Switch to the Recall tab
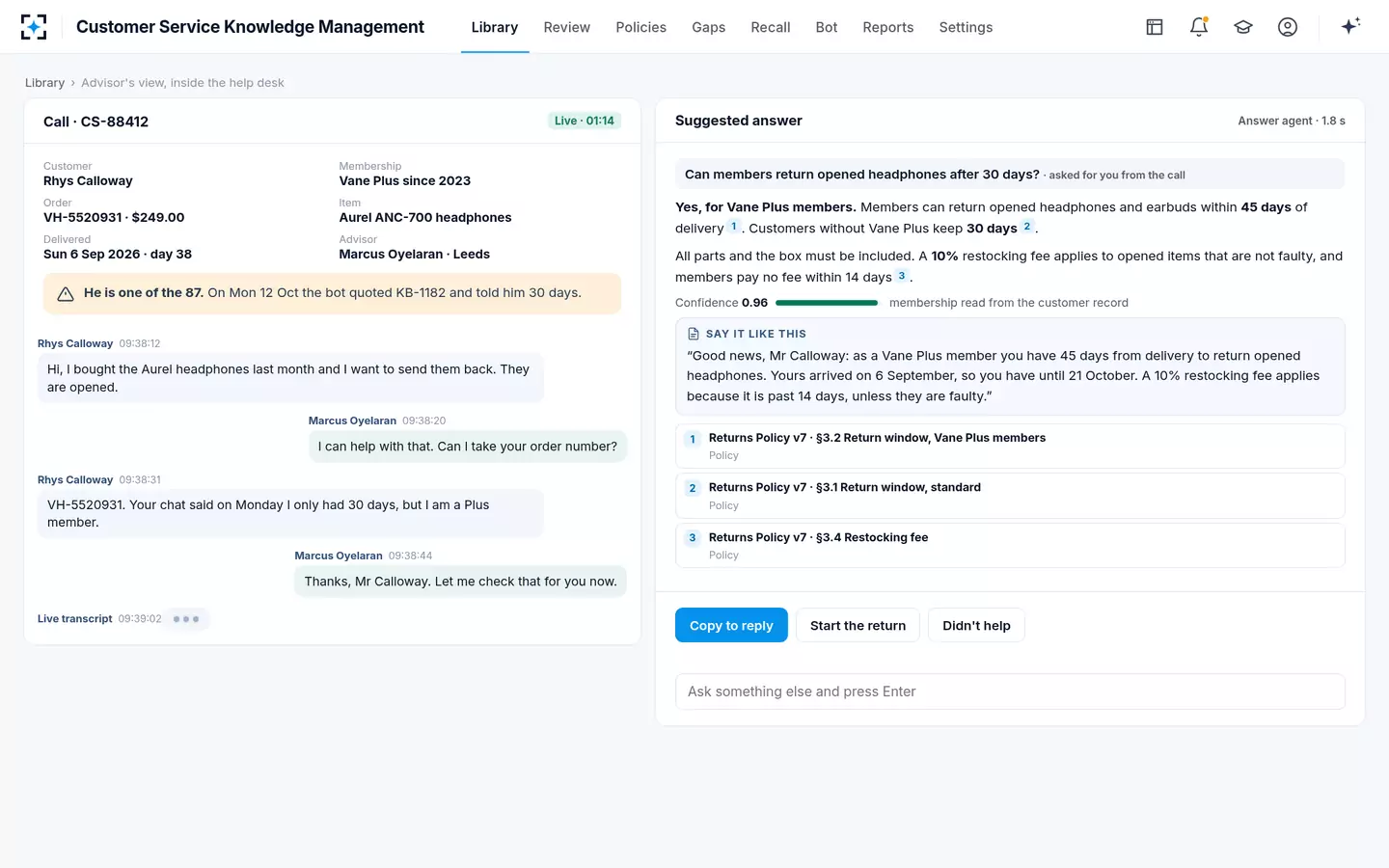1389x868 pixels. (x=771, y=27)
